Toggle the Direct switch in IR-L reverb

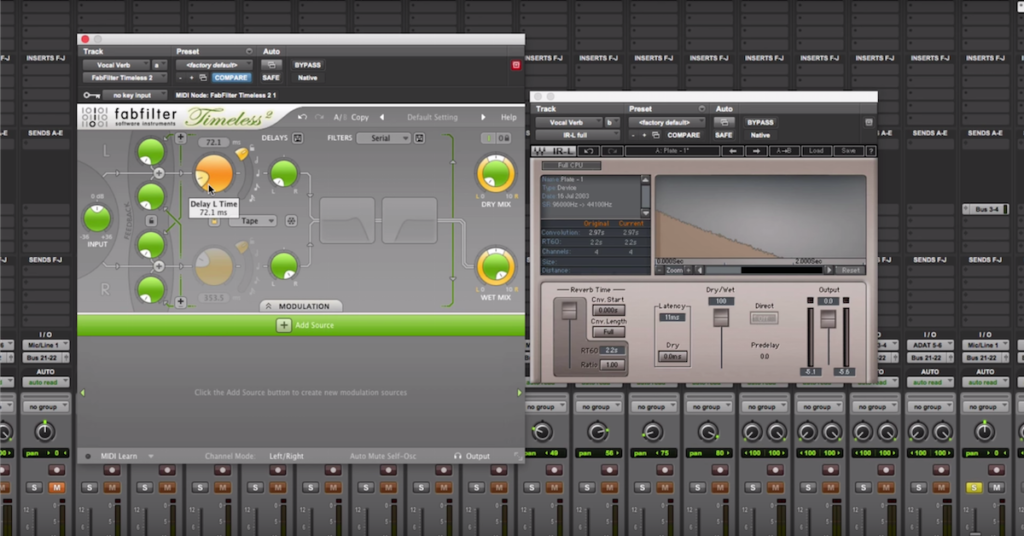(764, 318)
